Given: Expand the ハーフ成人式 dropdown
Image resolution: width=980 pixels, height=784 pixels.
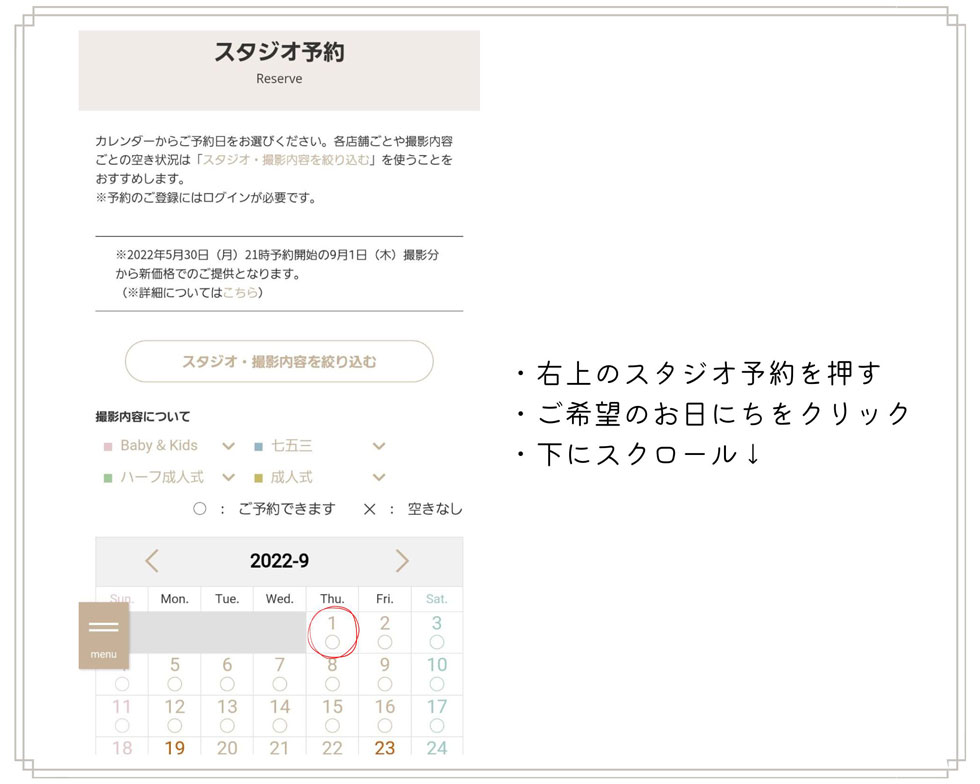Looking at the screenshot, I should (x=228, y=478).
